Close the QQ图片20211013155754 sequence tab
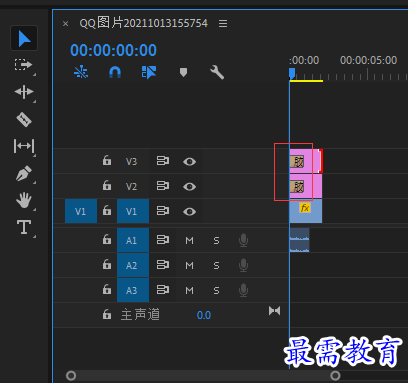408x383 pixels. click(x=66, y=24)
